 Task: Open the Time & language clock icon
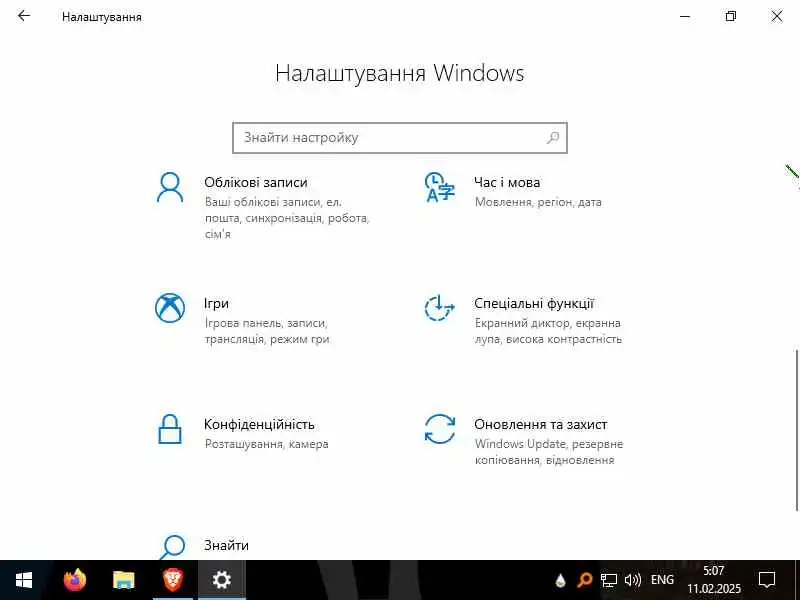439,188
